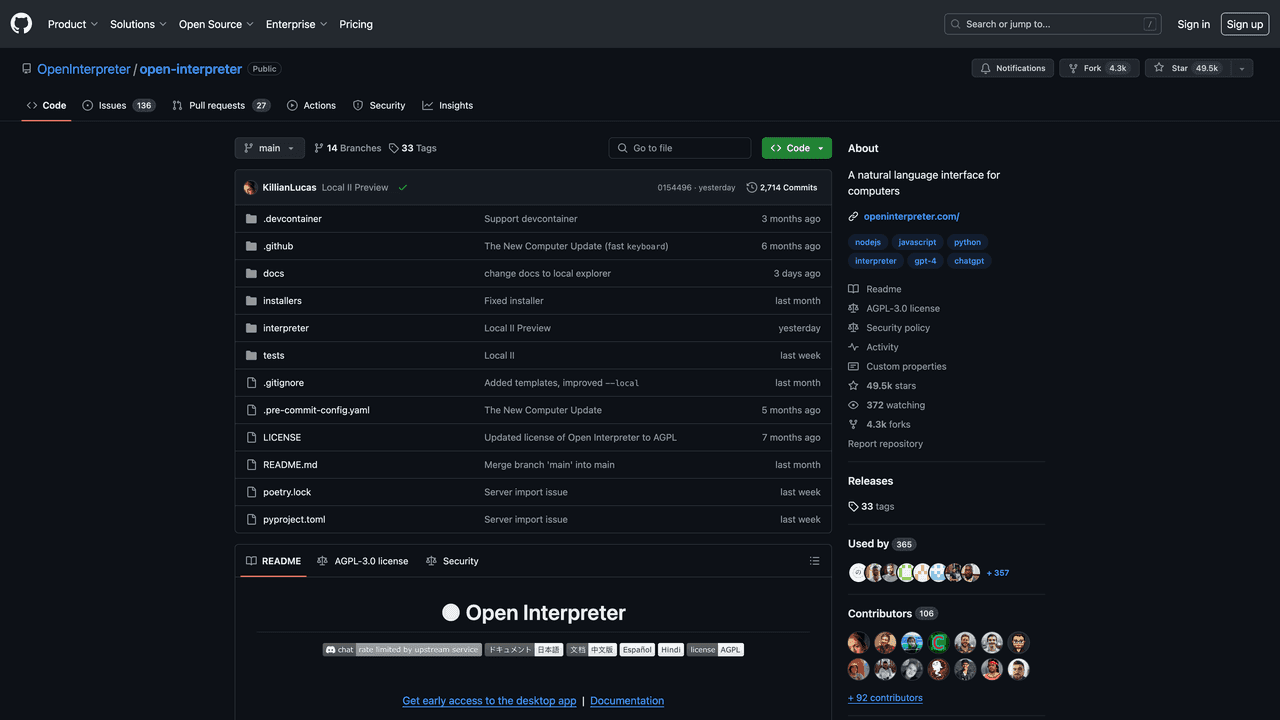Select the Security tab in README panel
The height and width of the screenshot is (720, 1280).
[452, 561]
